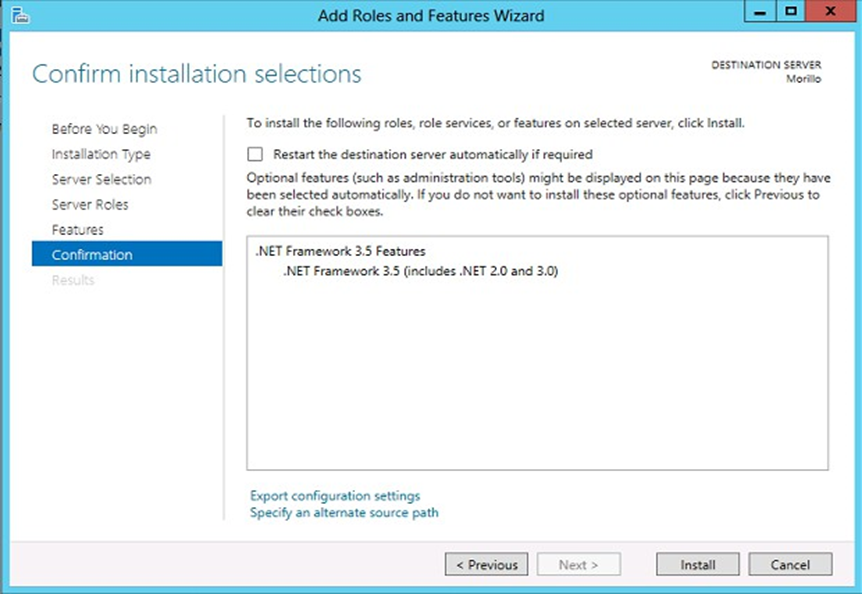Click Specify an alternate source path
862x594 pixels.
[344, 512]
